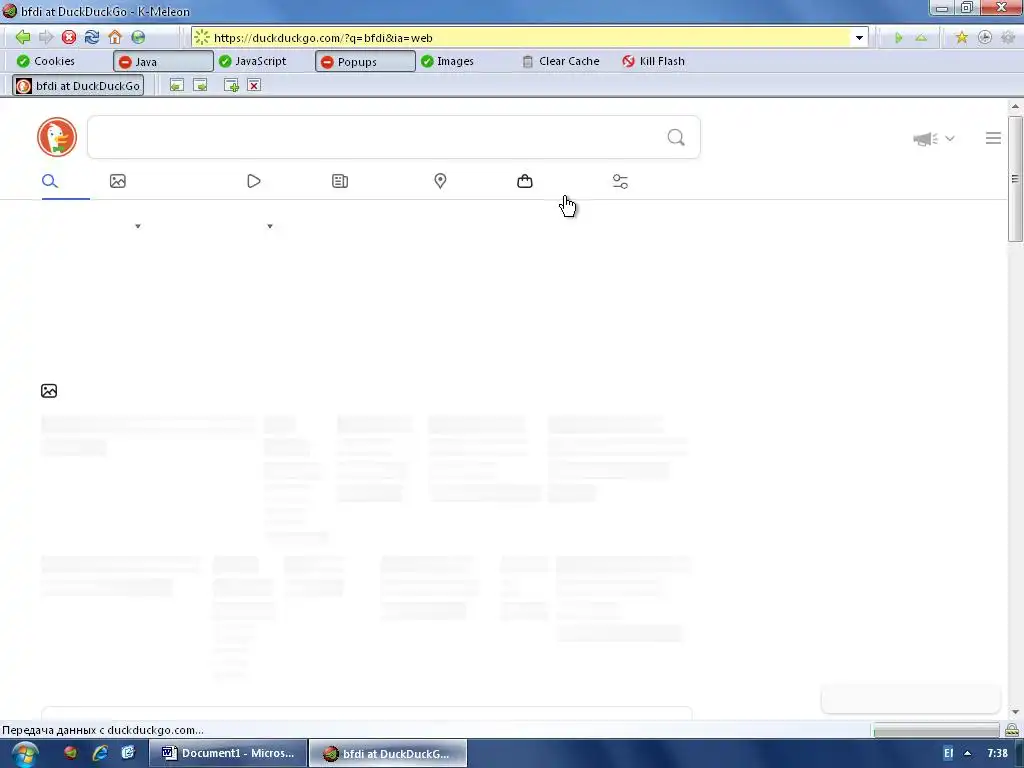Click the scrollbar up arrow
This screenshot has width=1024, height=768.
1015,106
